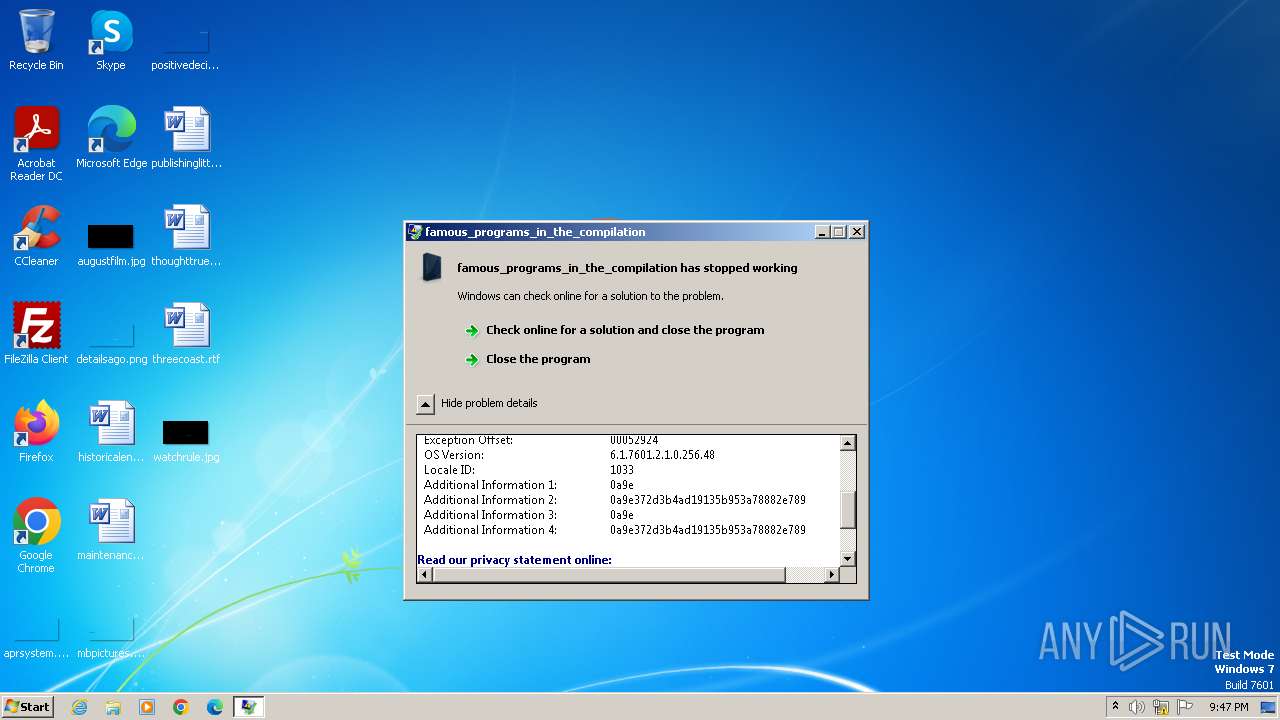Screen dimensions: 1280x720
Task: Select the Exception Offset value
Action: [634, 441]
